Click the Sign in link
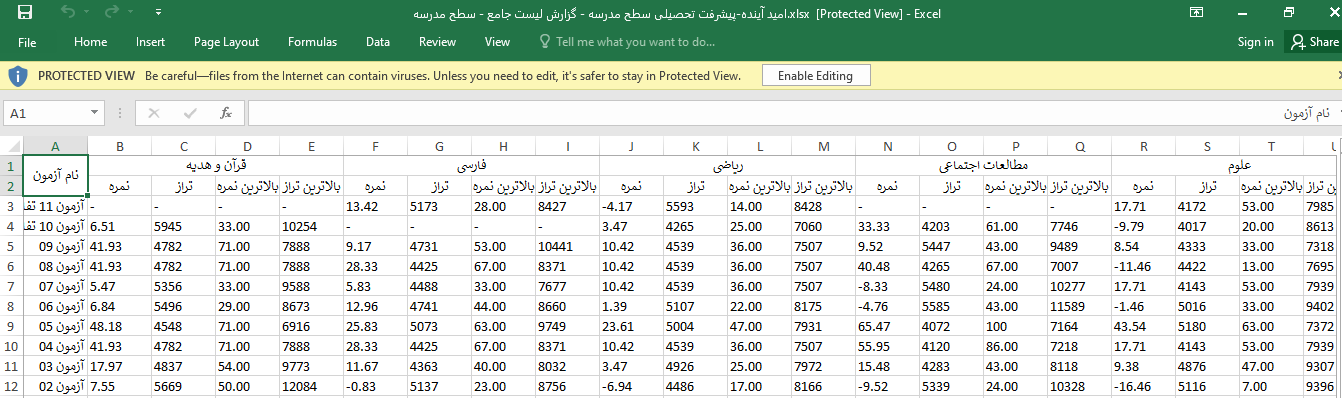 click(1255, 42)
